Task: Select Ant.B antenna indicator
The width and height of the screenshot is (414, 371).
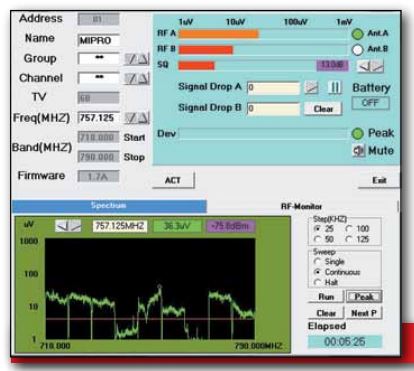Action: click(358, 50)
